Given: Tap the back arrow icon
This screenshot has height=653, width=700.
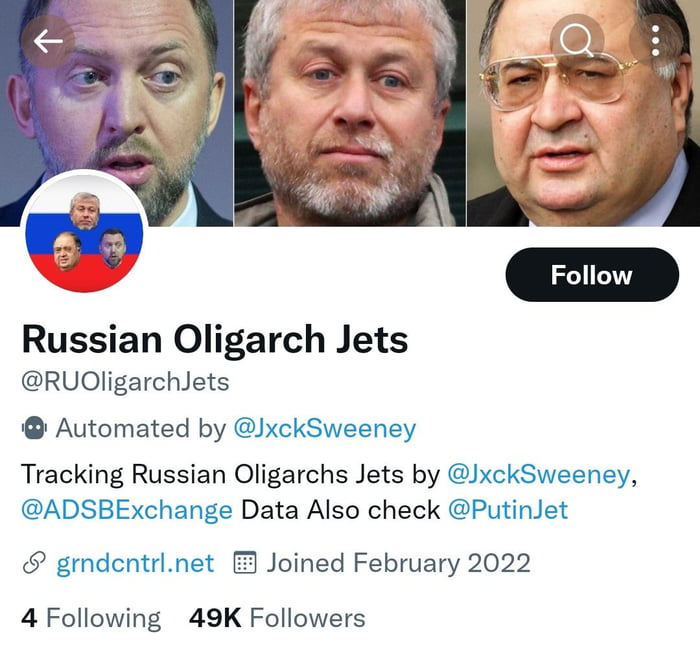Looking at the screenshot, I should 48,41.
